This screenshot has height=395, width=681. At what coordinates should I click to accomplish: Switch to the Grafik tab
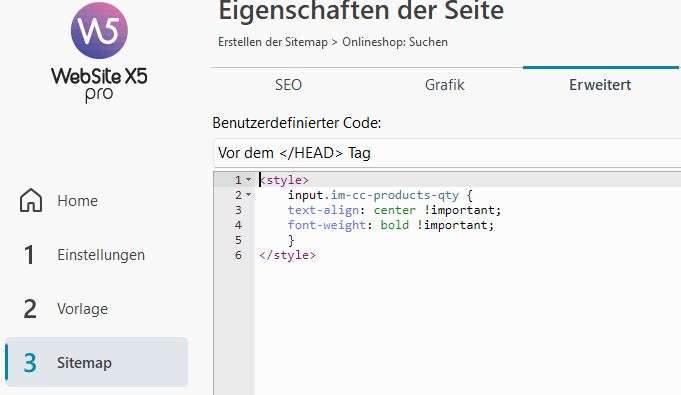pyautogui.click(x=444, y=85)
